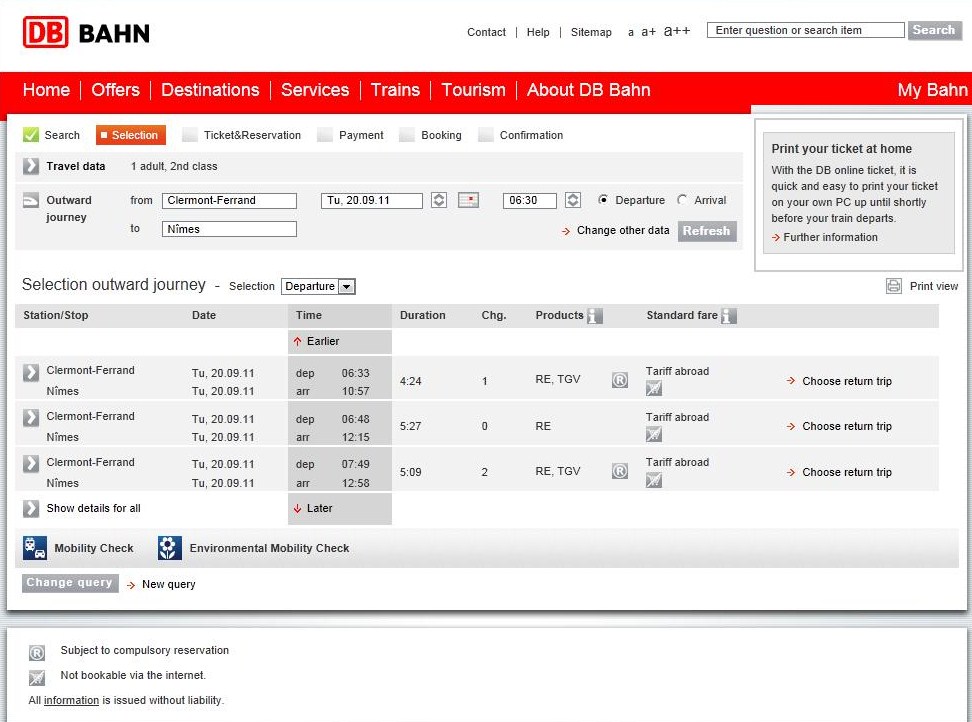Click the Refresh button
This screenshot has width=972, height=722.
pyautogui.click(x=707, y=231)
